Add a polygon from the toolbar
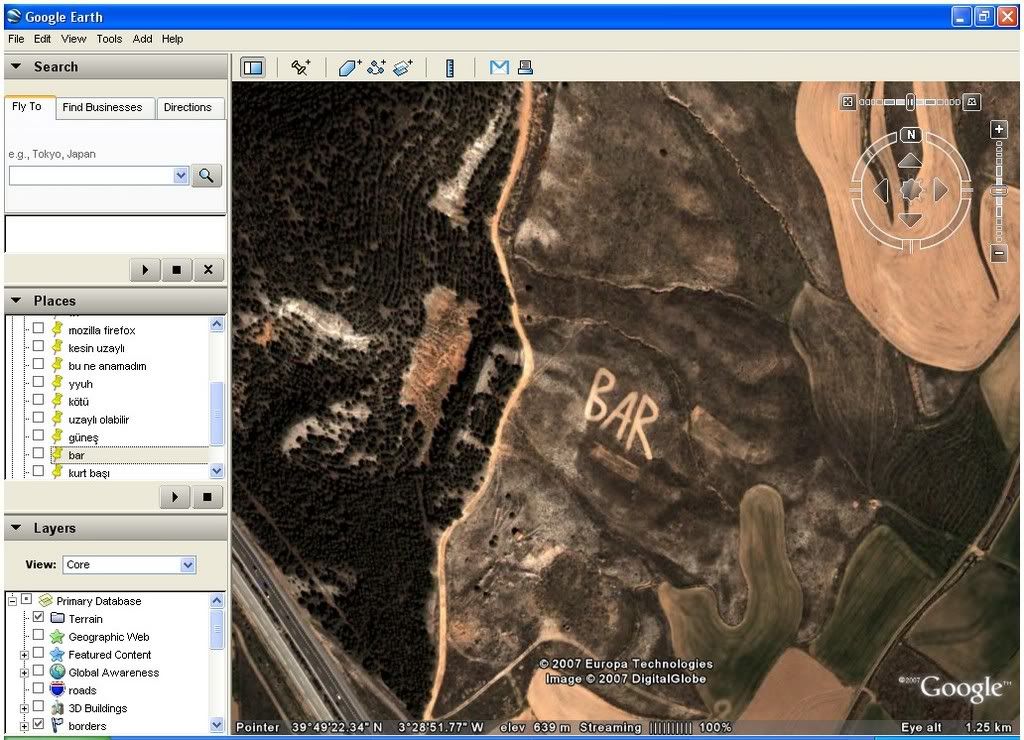Image resolution: width=1024 pixels, height=740 pixels. (x=349, y=67)
